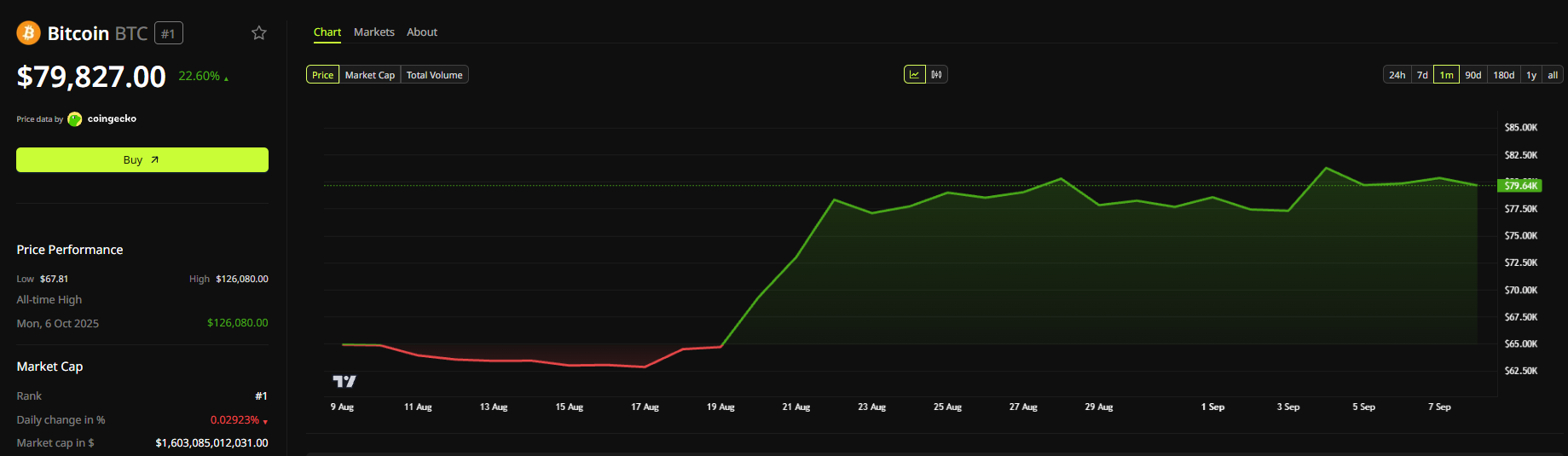Screen dimensions: 1568x456
Task: Set chart range to 1m
Action: click(x=1446, y=75)
